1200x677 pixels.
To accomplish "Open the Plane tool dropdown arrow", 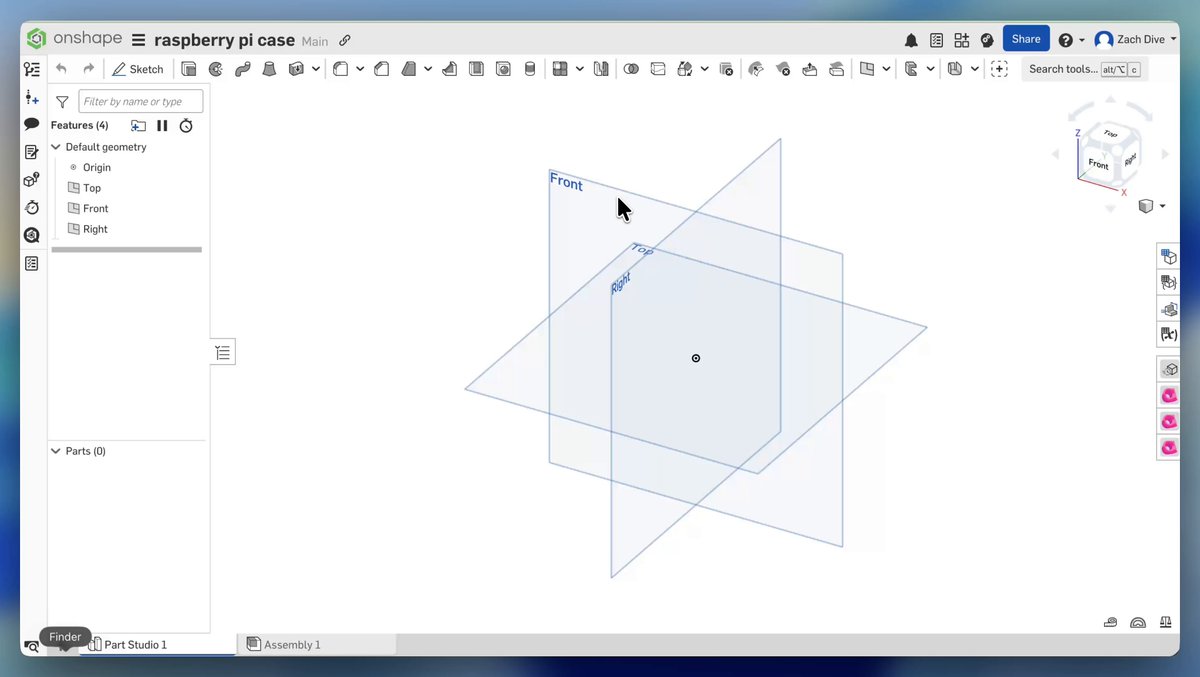I will pos(887,69).
